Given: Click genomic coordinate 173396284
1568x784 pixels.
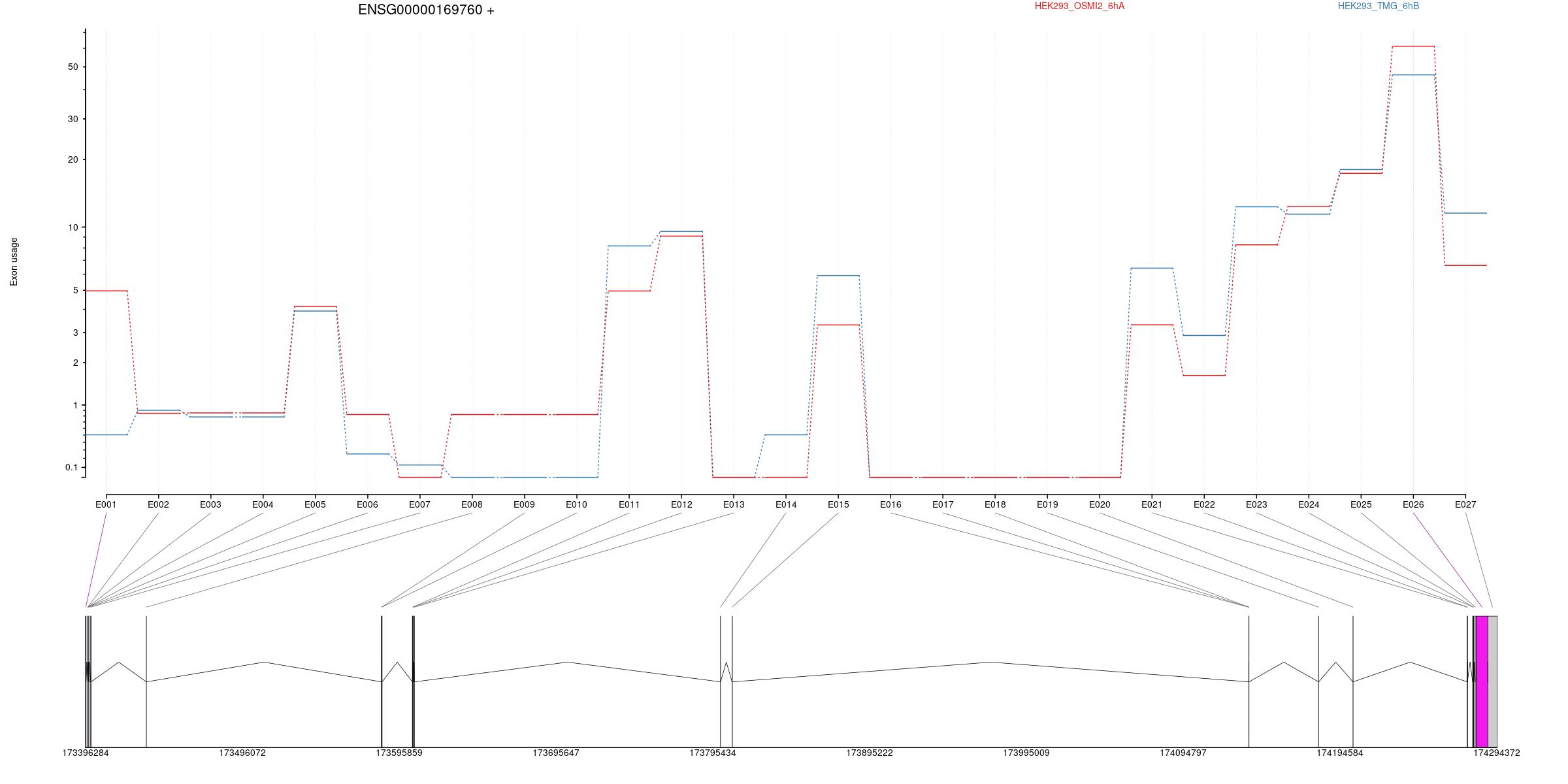Looking at the screenshot, I should click(86, 753).
